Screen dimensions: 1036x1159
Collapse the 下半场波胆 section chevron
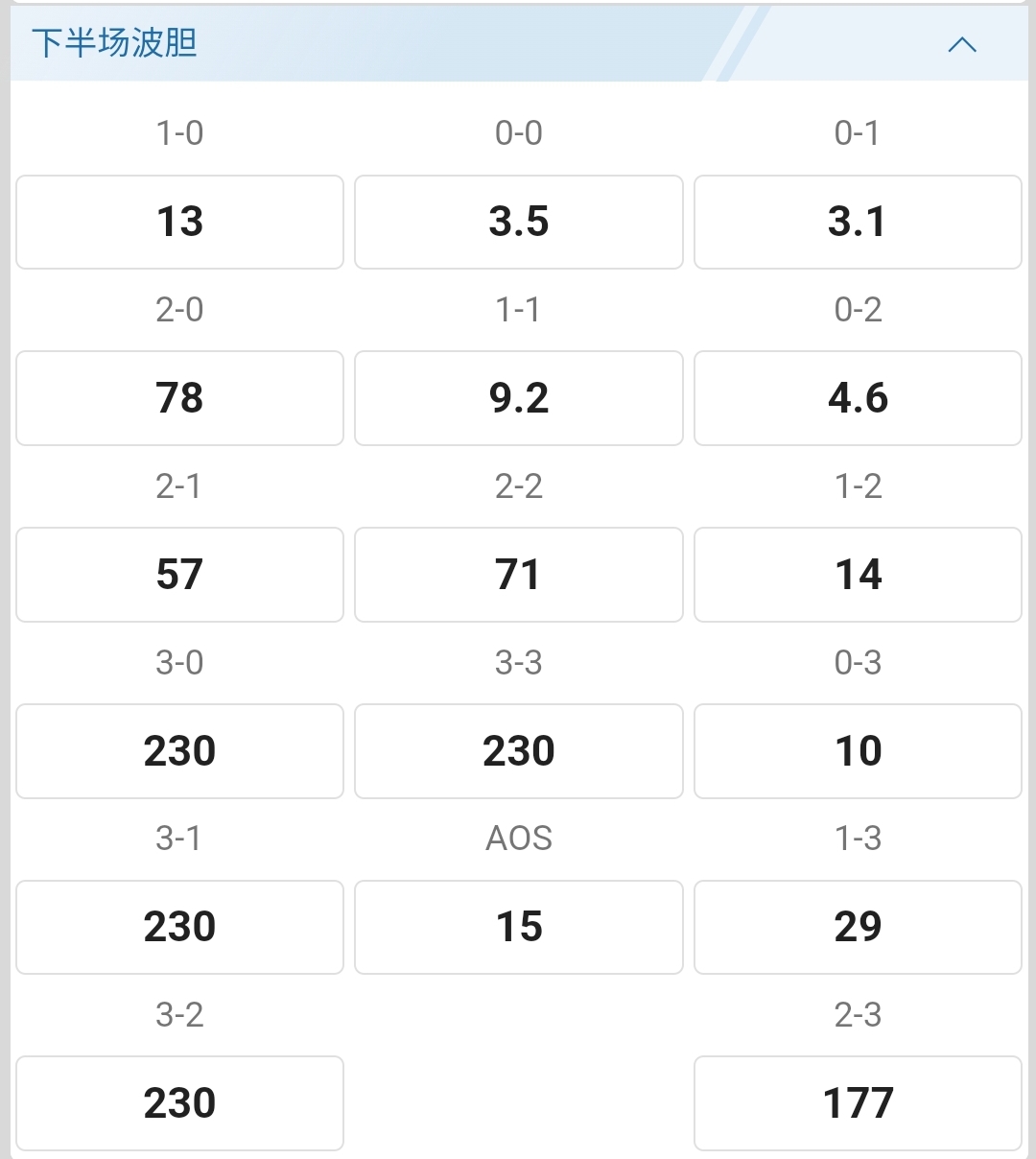tap(961, 44)
